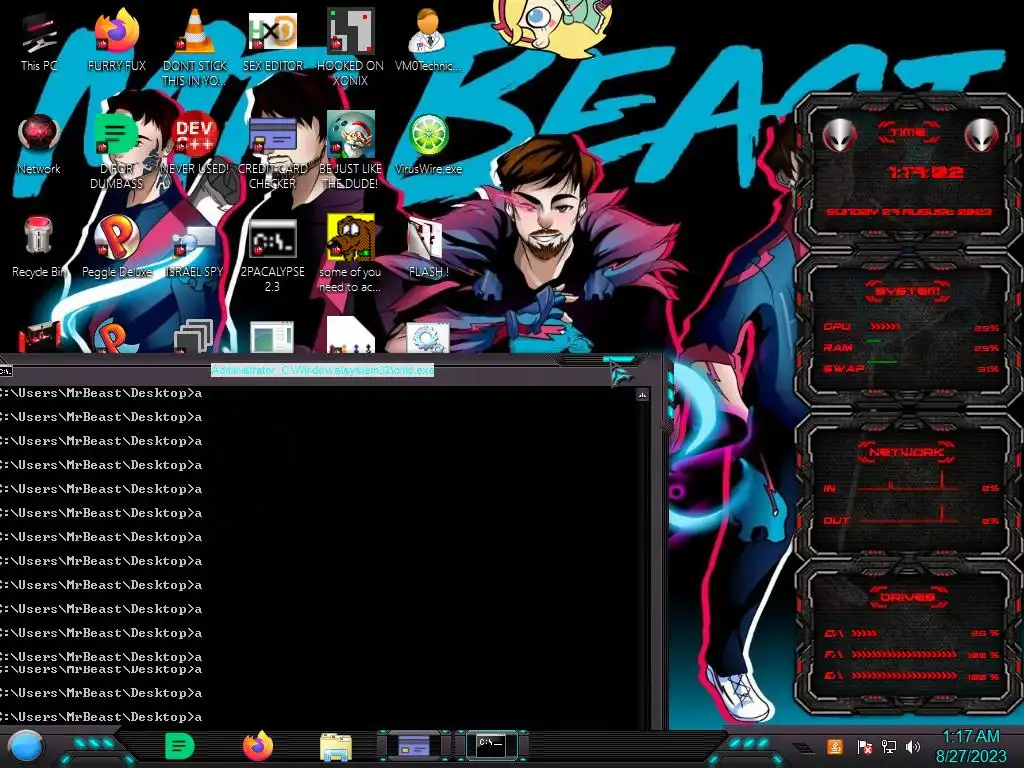Viewport: 1024px width, 768px height.
Task: Launch the VLC cone shortcut on desktop
Action: [195, 47]
